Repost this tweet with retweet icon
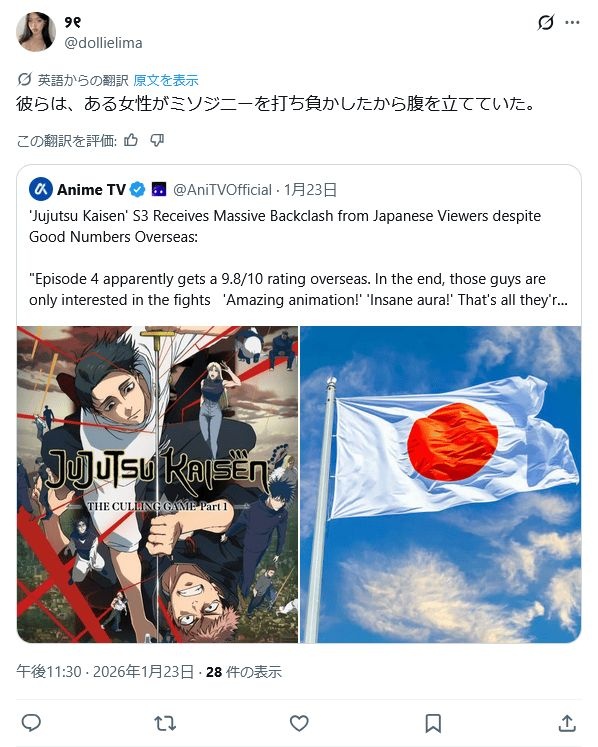The height and width of the screenshot is (747, 598). click(165, 723)
